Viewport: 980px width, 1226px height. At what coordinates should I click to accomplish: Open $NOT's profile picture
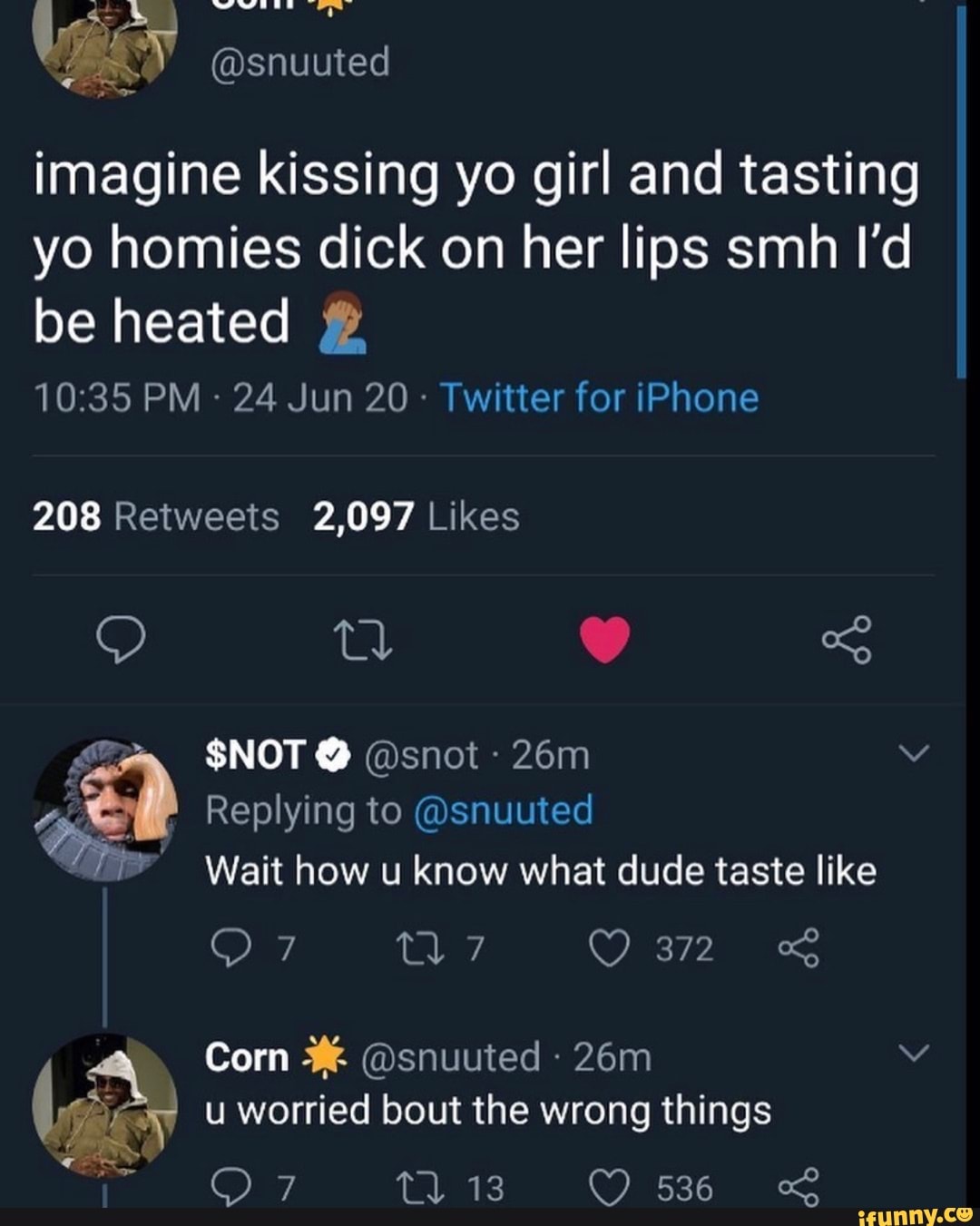[x=105, y=809]
